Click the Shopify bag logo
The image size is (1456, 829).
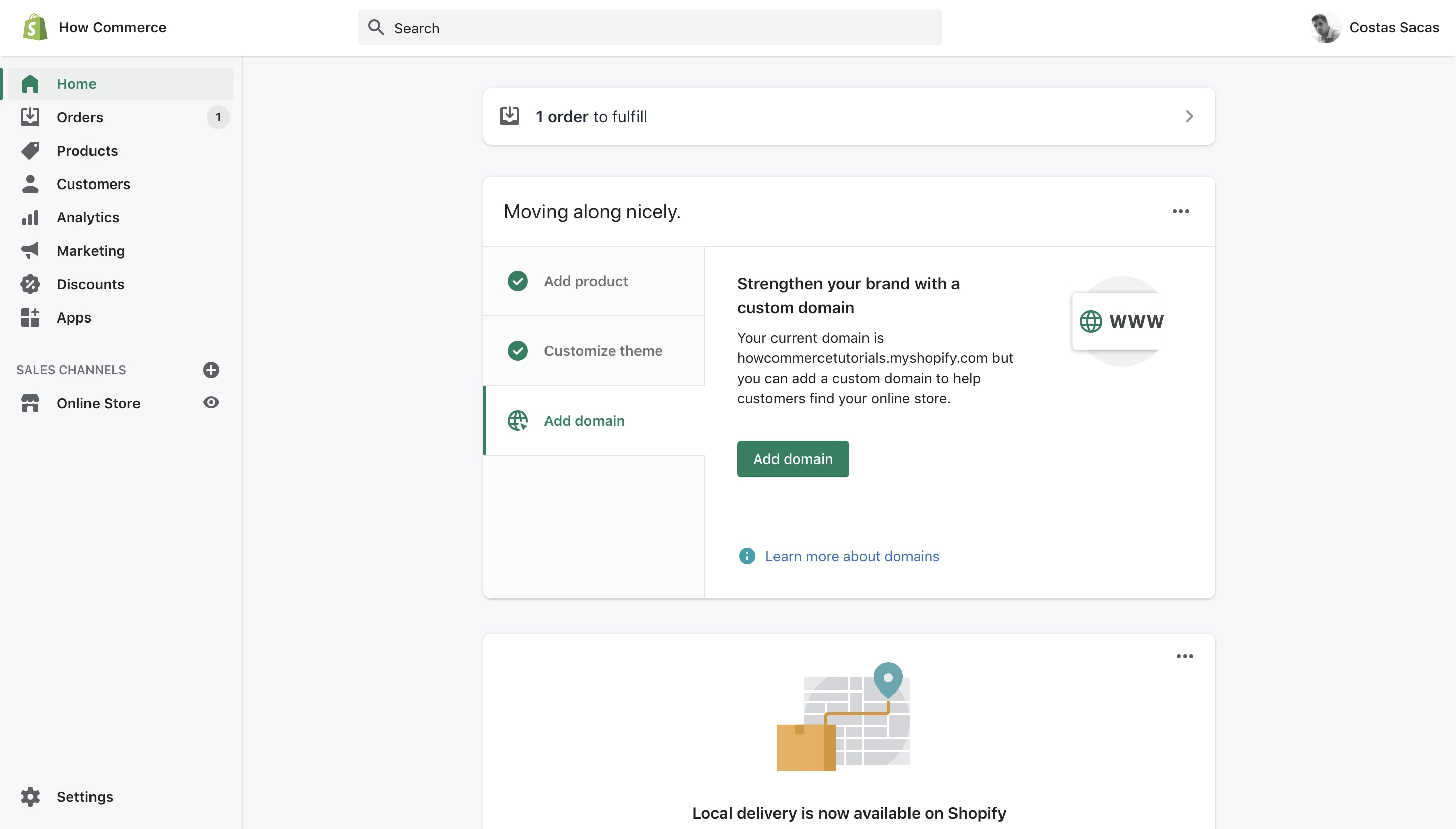35,27
